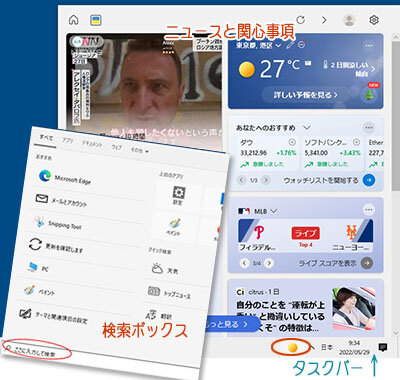The height and width of the screenshot is (380, 400).
Task: Open the citrus article headline
Action: point(280,316)
